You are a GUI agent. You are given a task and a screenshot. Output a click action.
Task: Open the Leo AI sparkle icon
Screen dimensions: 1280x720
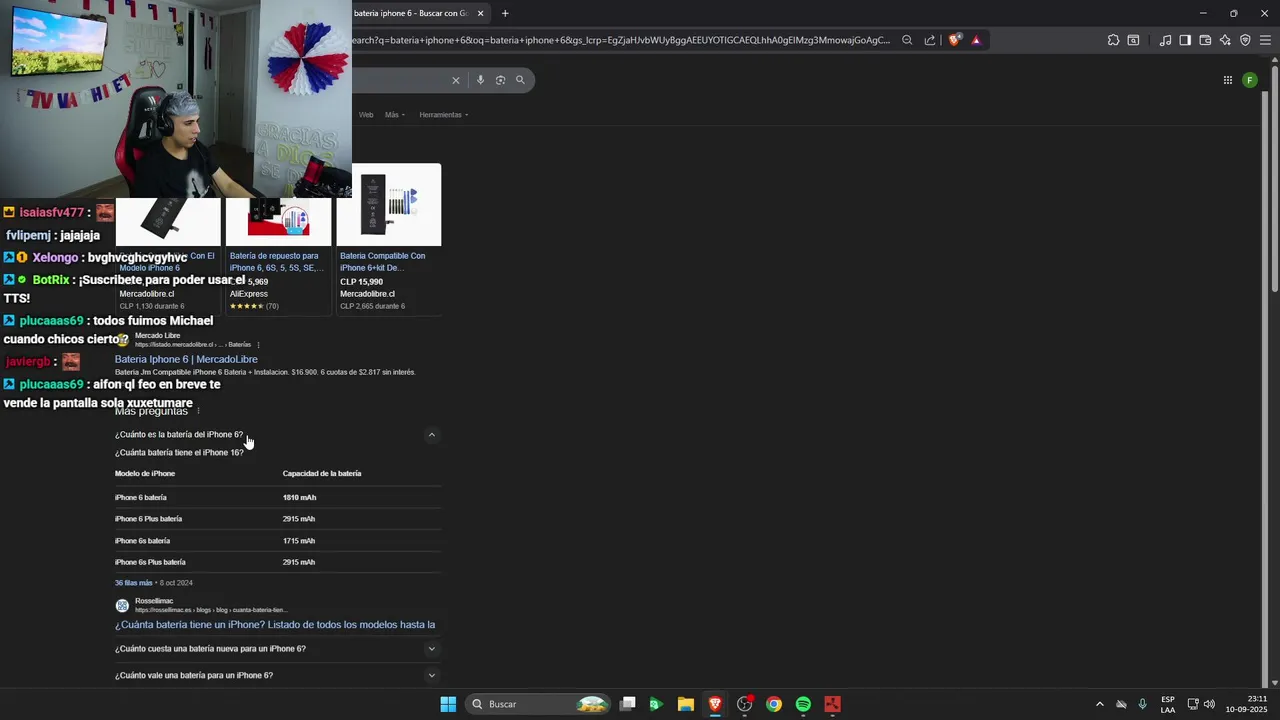1225,40
